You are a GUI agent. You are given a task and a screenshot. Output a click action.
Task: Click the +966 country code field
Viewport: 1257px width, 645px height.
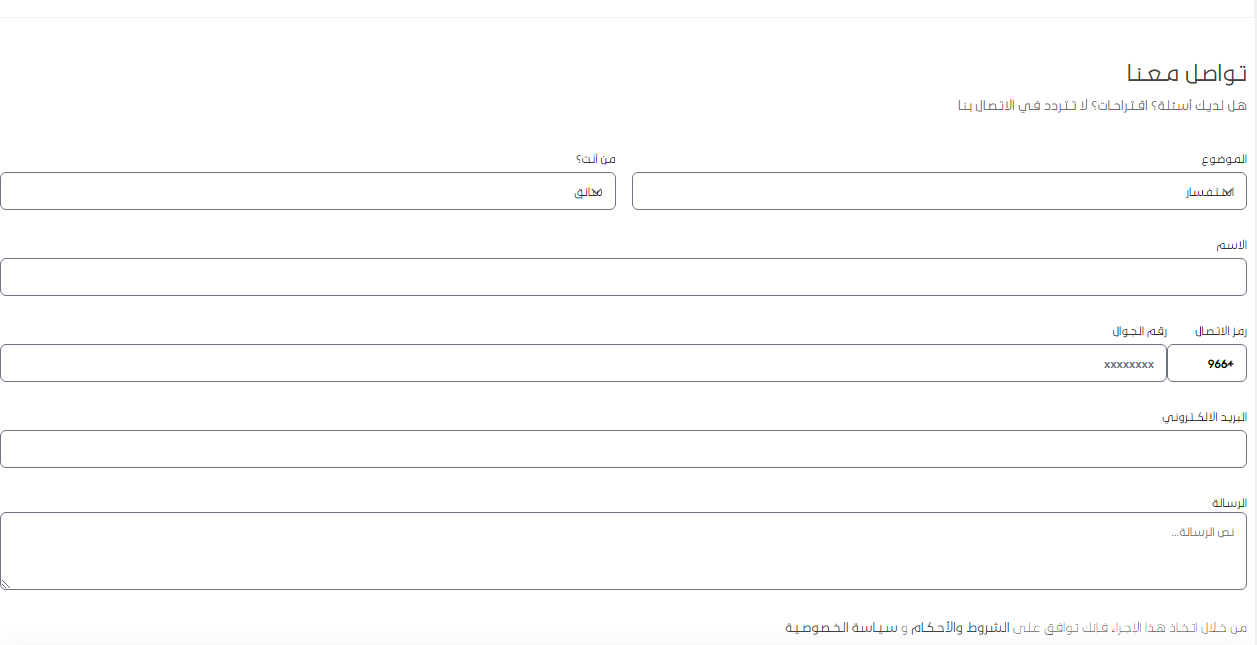click(x=1207, y=363)
